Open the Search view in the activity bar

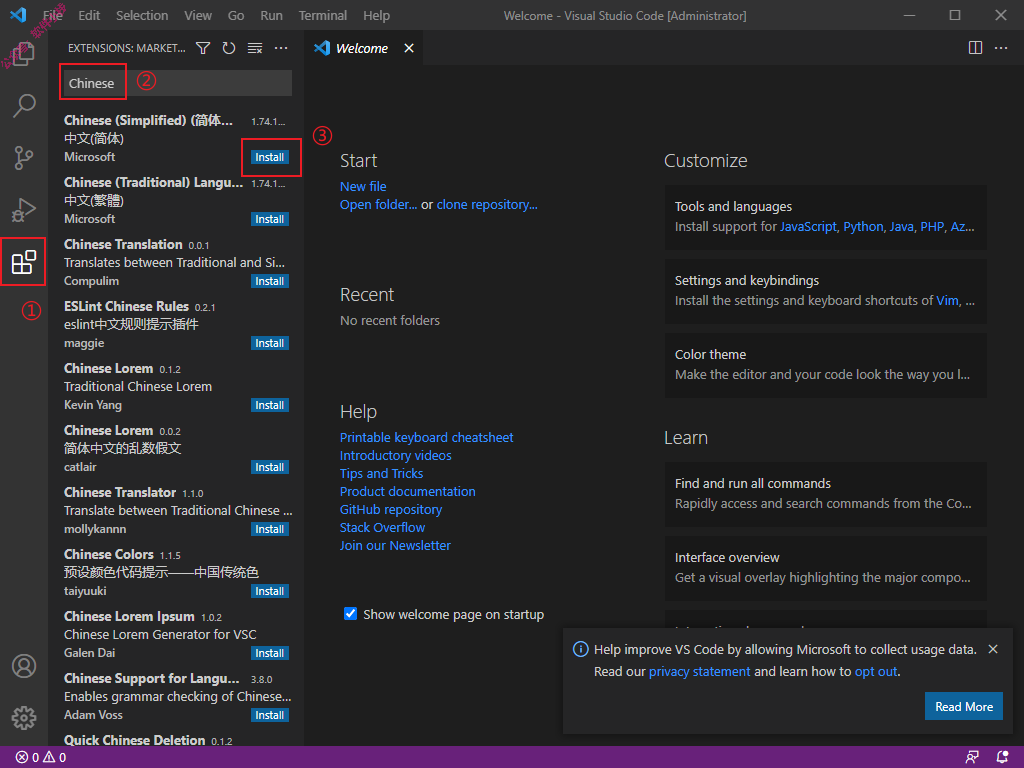pyautogui.click(x=24, y=105)
